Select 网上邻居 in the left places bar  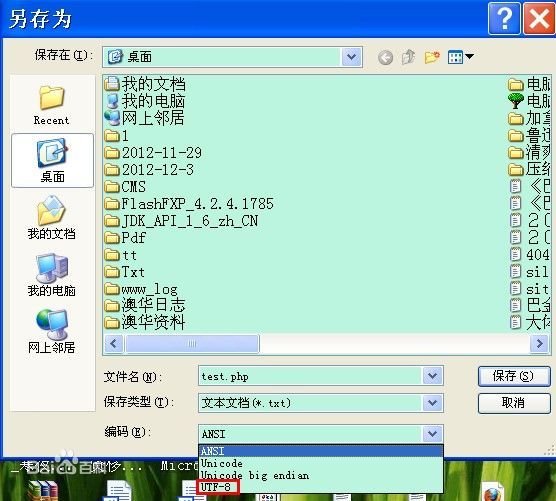point(52,331)
